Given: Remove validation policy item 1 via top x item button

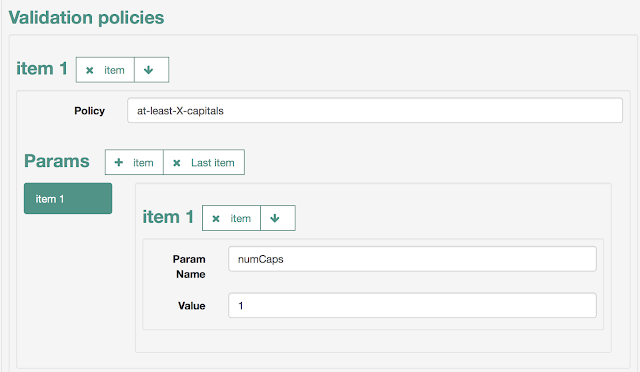Looking at the screenshot, I should pos(105,70).
